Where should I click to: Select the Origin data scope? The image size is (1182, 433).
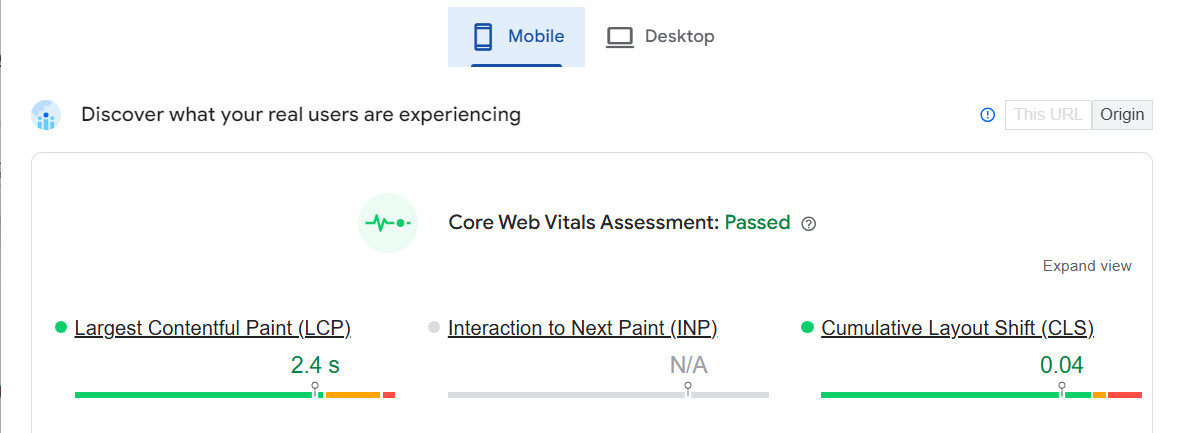pos(1122,115)
